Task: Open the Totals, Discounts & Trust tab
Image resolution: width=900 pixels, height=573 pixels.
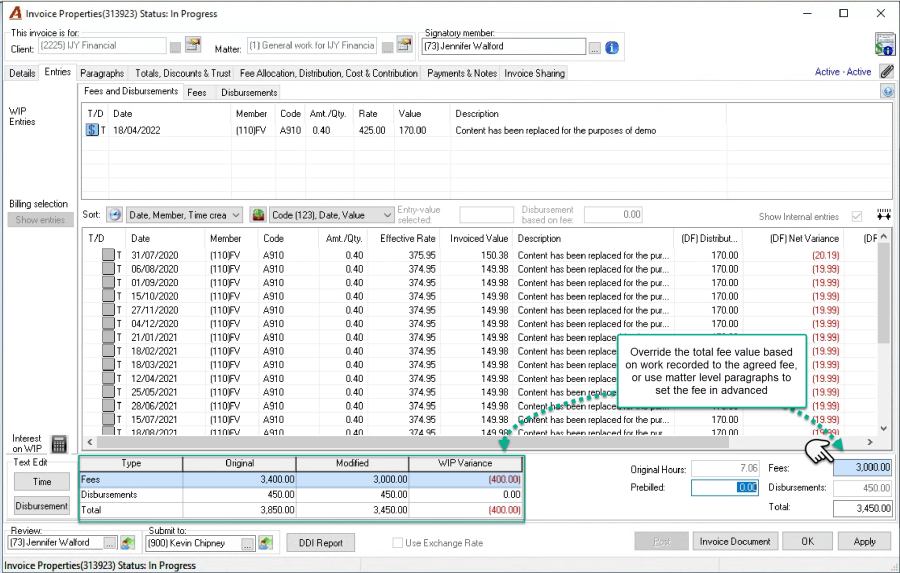Action: pos(183,73)
